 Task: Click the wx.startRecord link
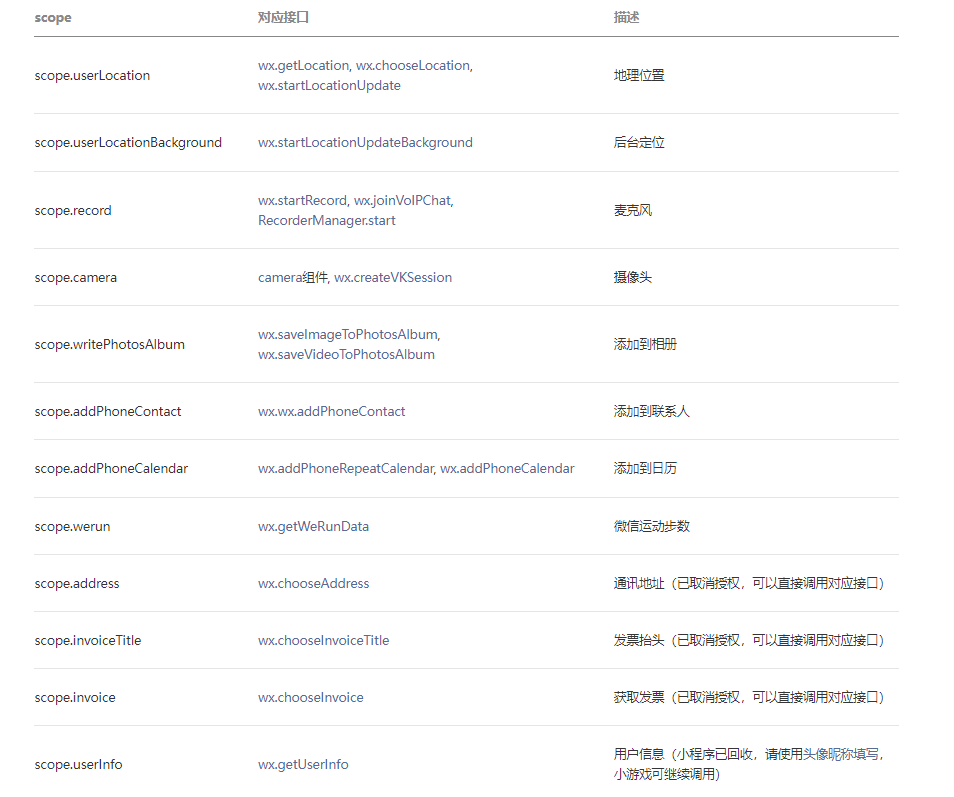click(x=302, y=201)
